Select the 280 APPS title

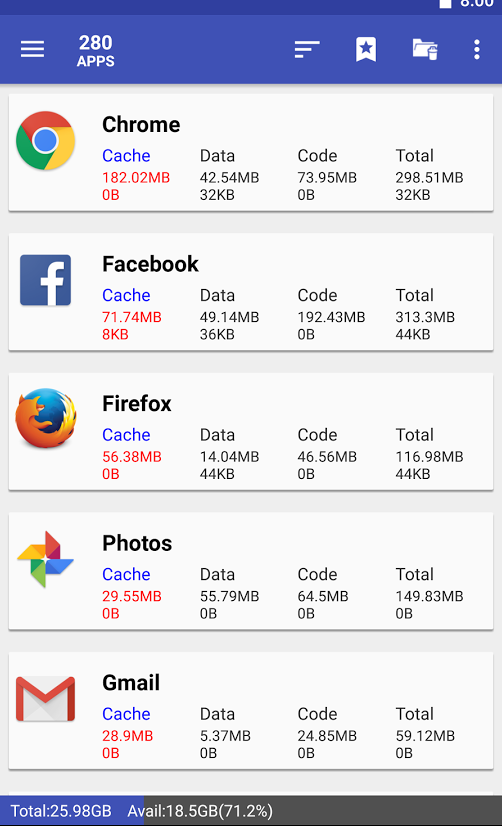tap(95, 51)
